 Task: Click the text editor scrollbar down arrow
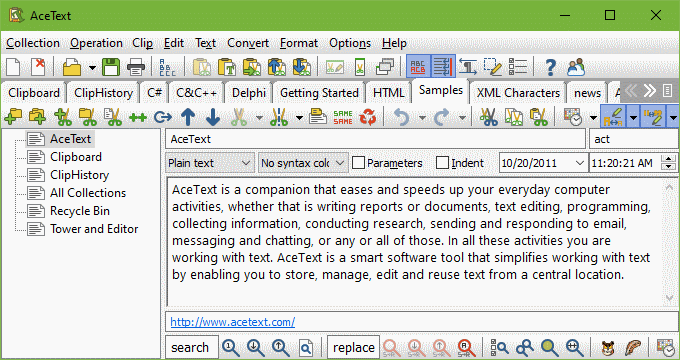pos(669,298)
